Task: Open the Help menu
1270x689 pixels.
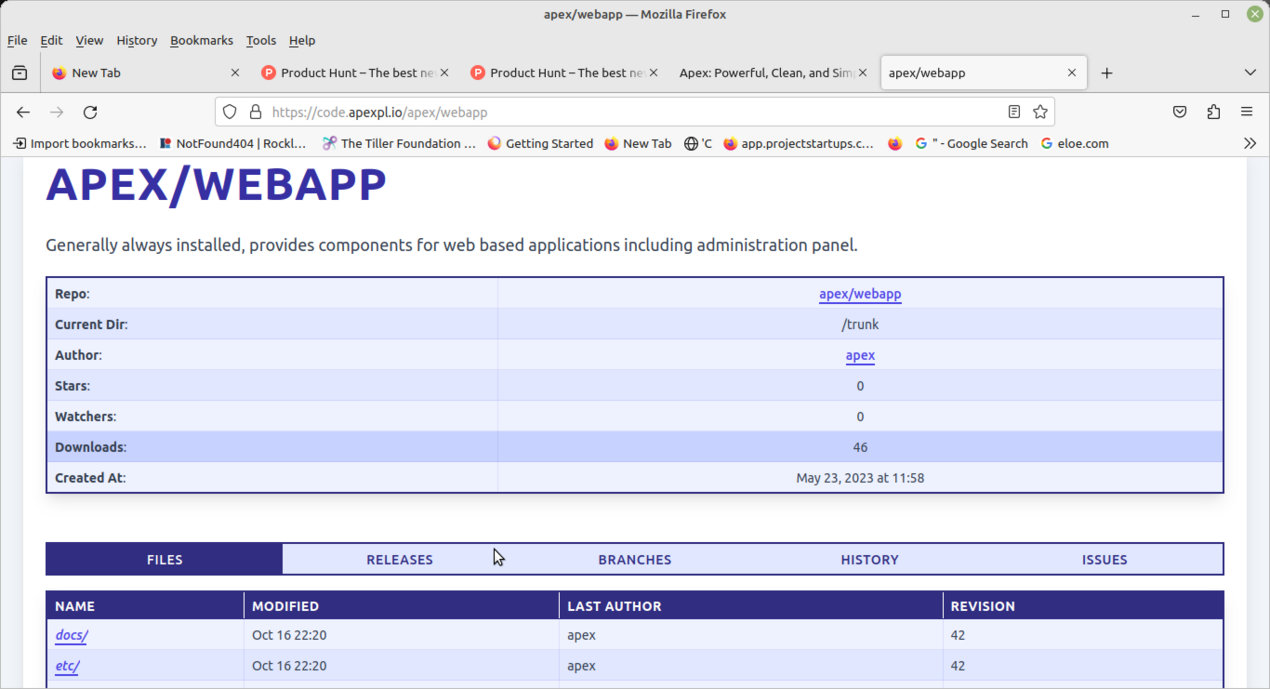Action: click(x=302, y=40)
